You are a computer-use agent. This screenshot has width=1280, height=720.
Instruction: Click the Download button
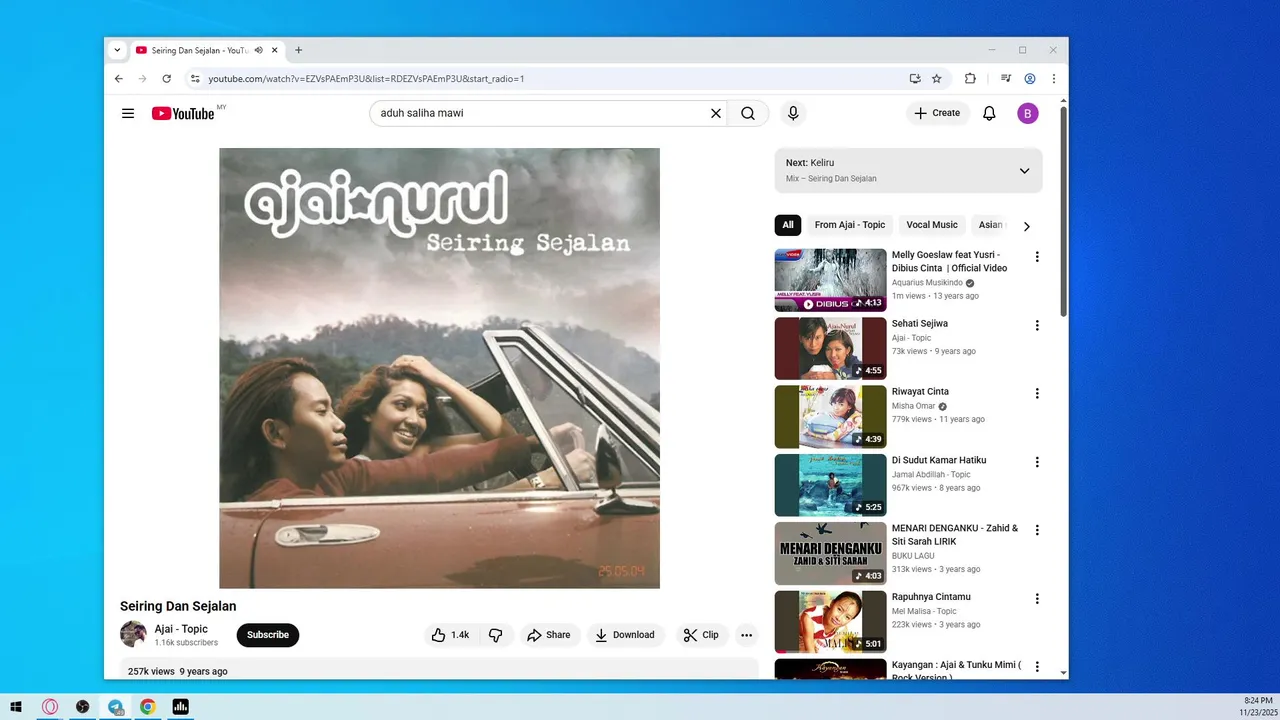click(625, 635)
